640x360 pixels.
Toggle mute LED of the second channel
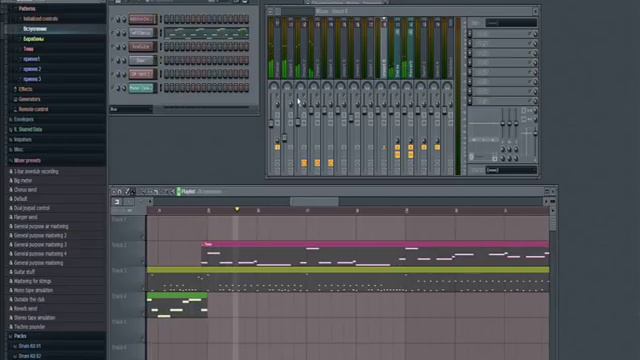point(112,33)
